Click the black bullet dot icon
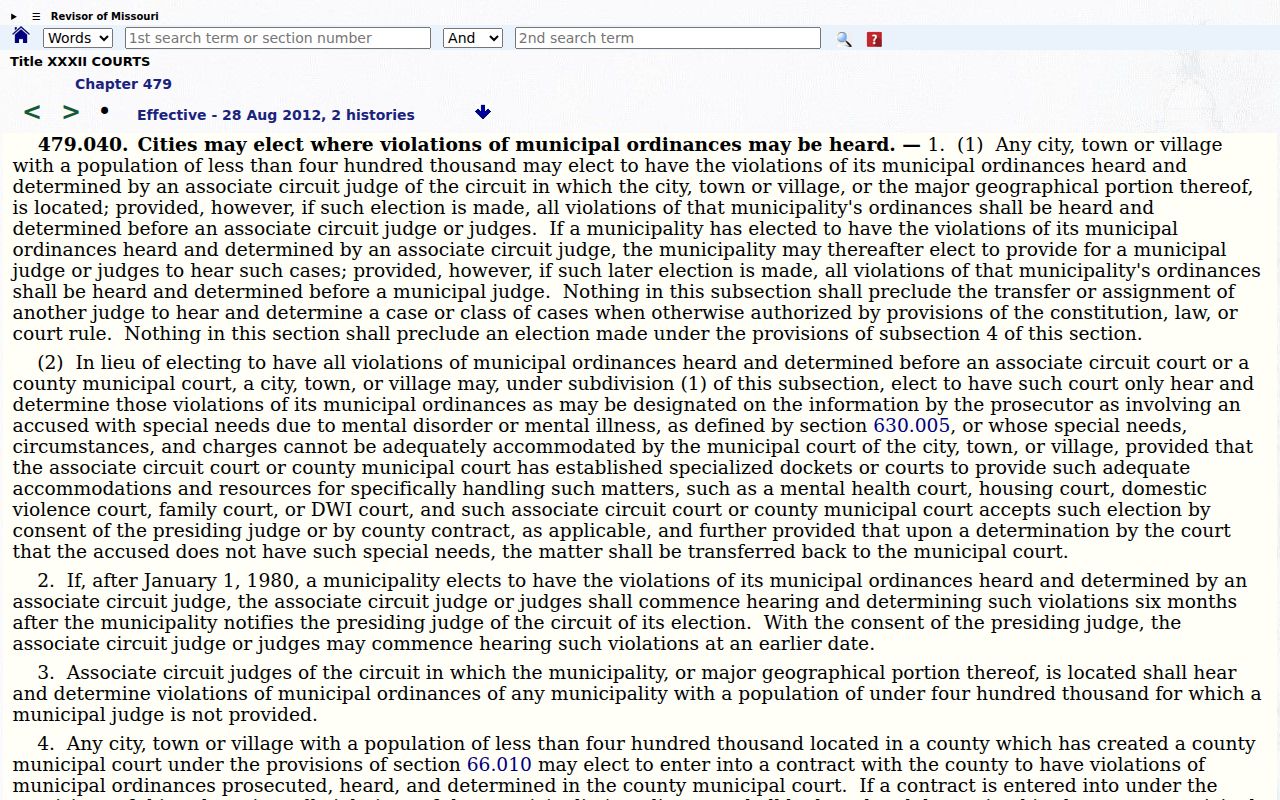The image size is (1280, 800). click(x=104, y=109)
